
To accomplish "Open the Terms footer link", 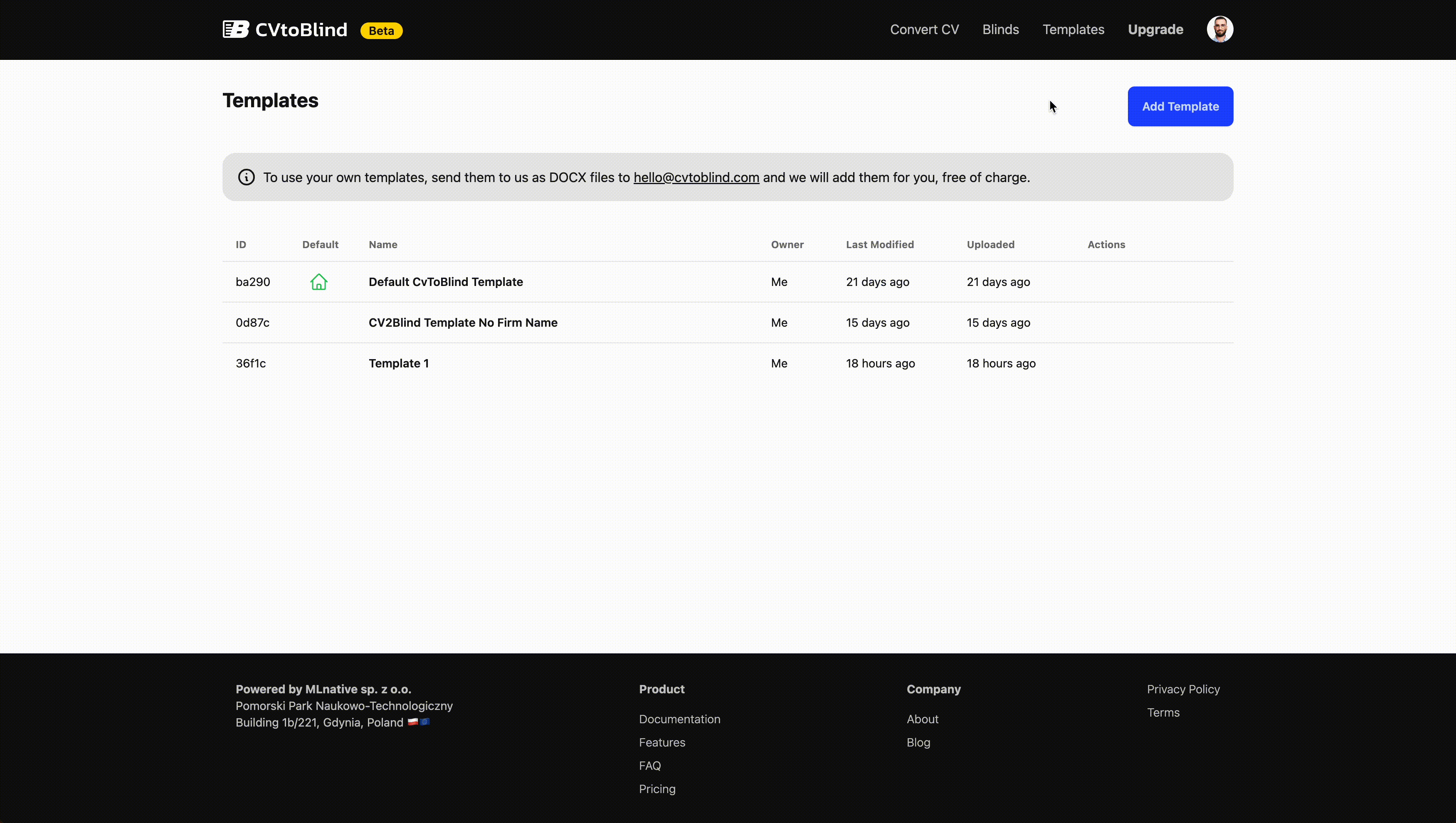I will click(x=1163, y=712).
